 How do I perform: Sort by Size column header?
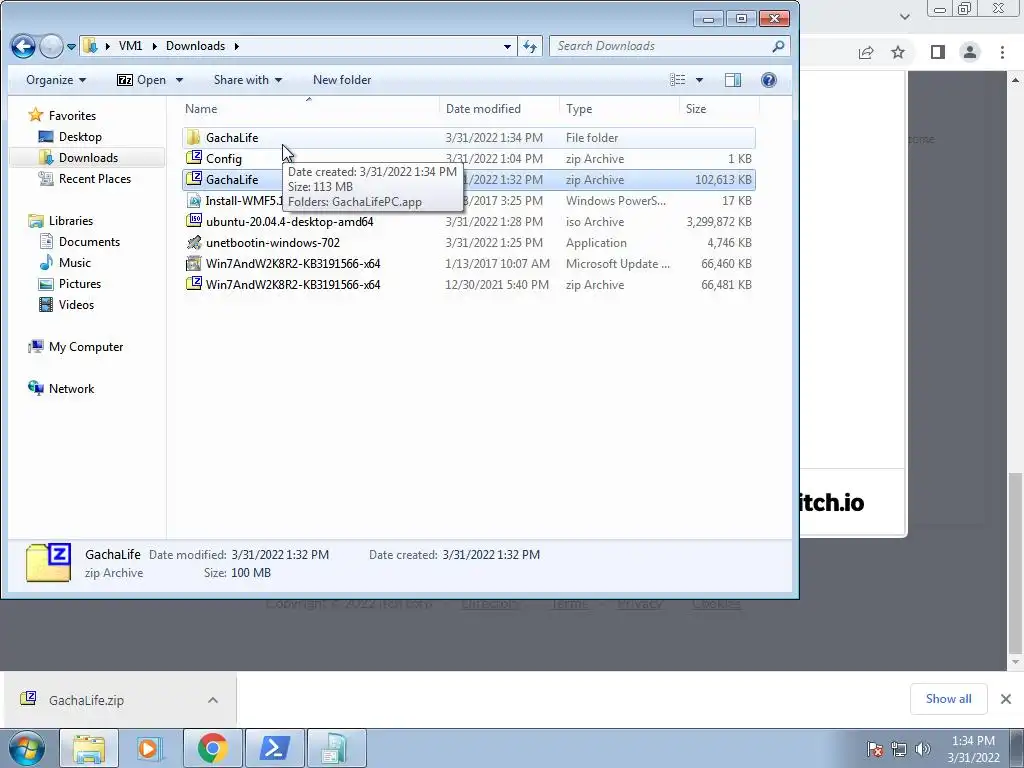[x=719, y=108]
